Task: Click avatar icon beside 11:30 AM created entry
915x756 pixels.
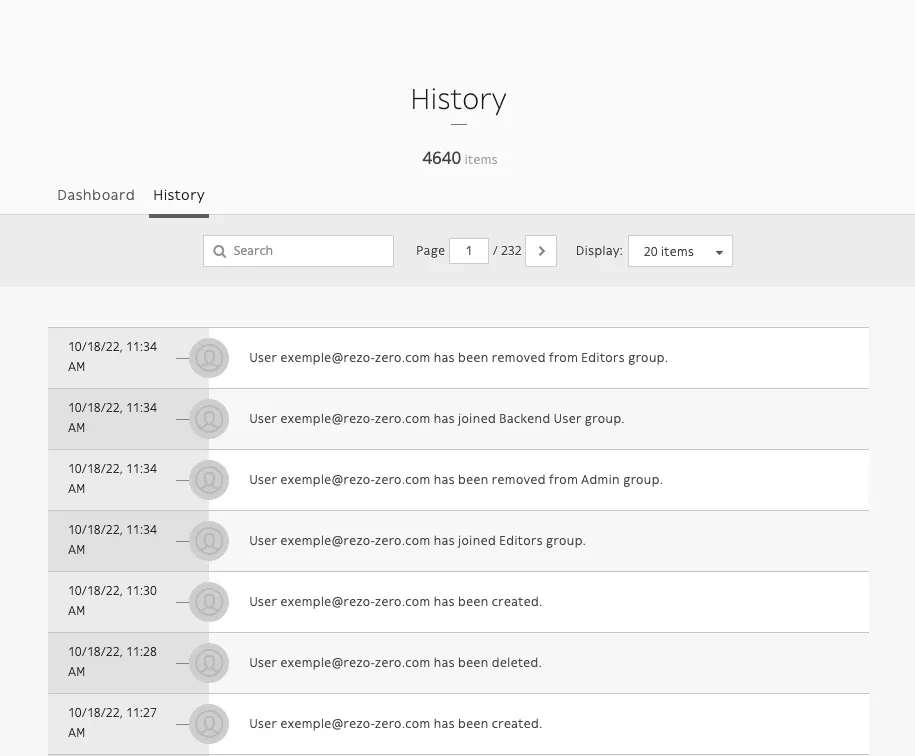Action: pyautogui.click(x=209, y=602)
